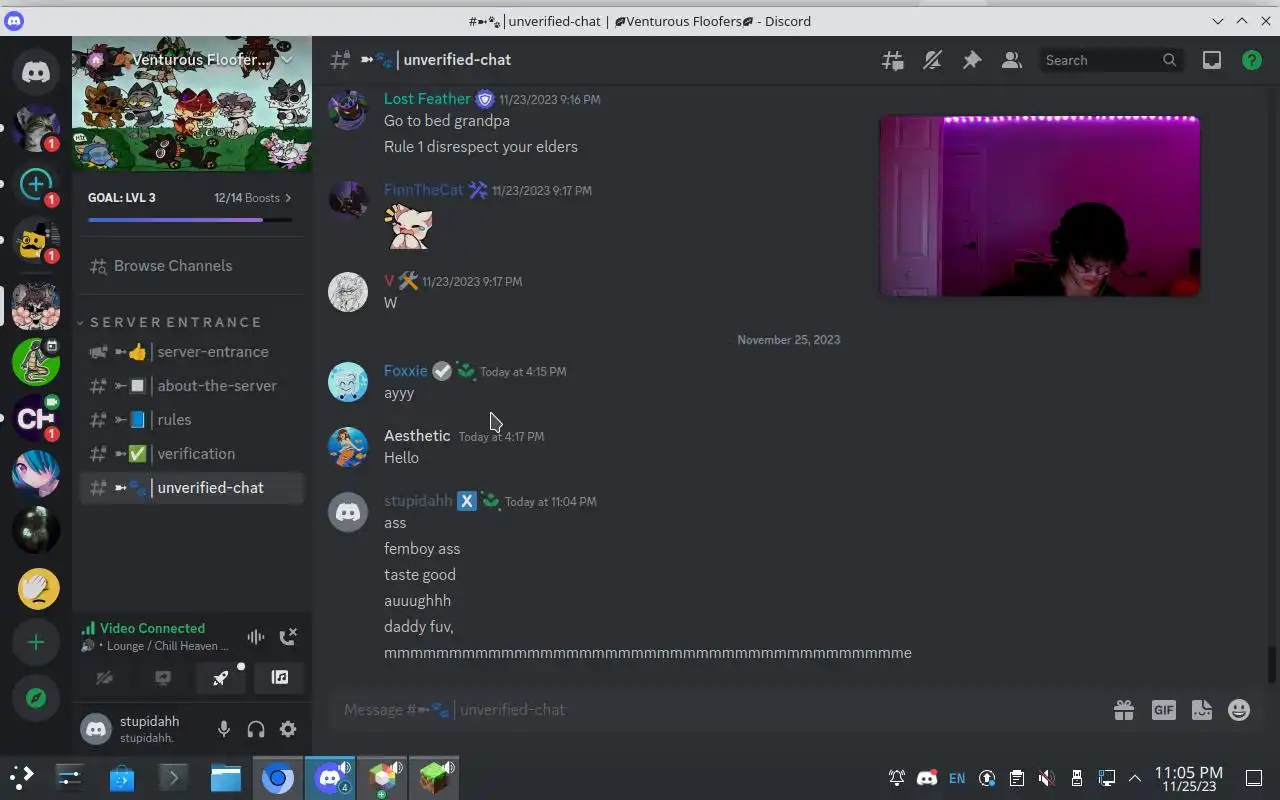
Task: Open pinned messages
Action: pos(972,60)
